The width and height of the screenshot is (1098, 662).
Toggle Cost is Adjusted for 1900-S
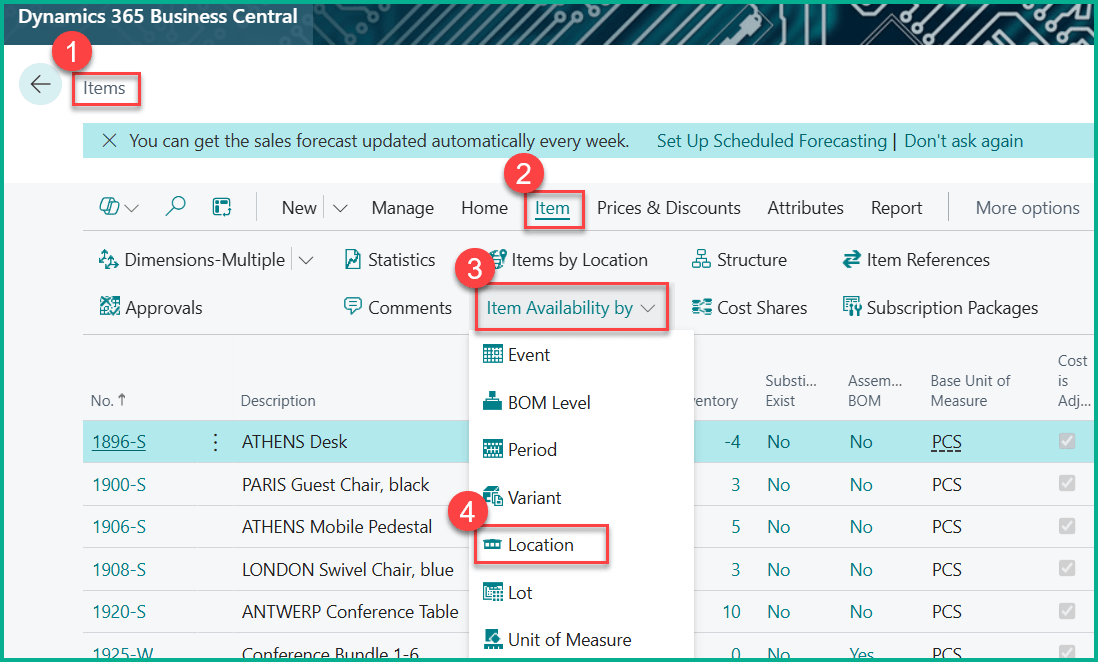(x=1066, y=483)
